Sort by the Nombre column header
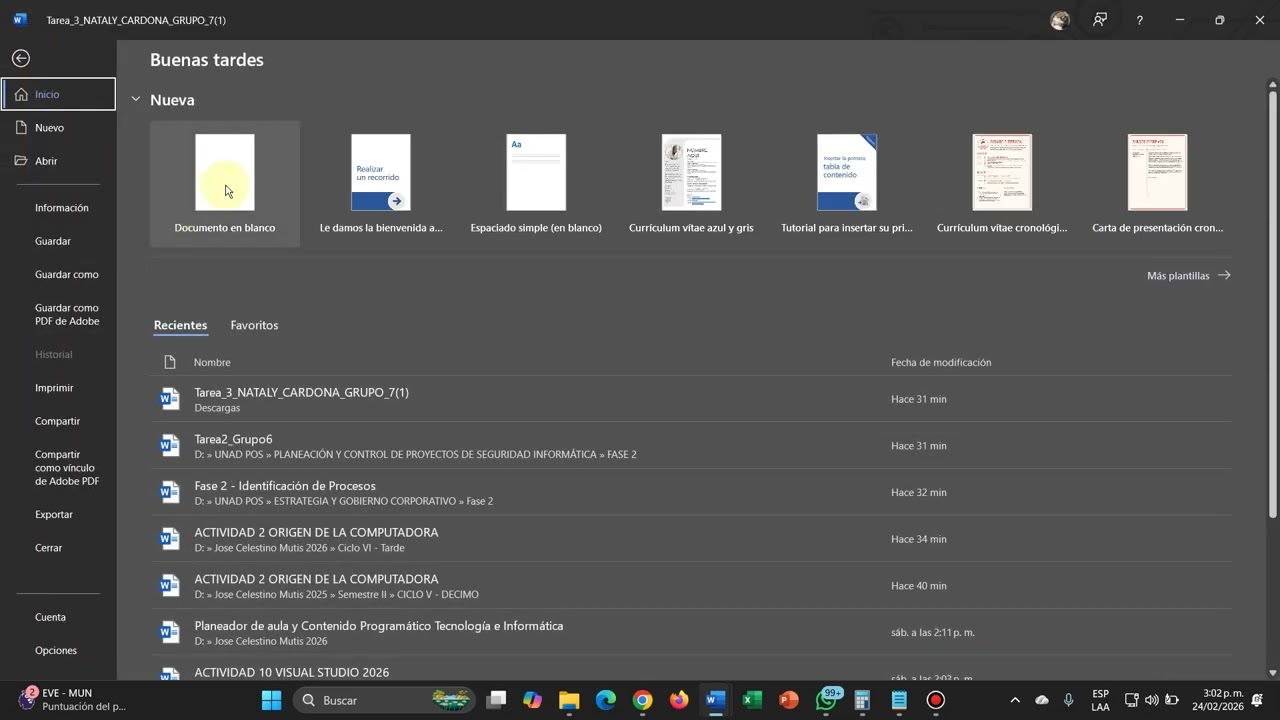 click(212, 362)
